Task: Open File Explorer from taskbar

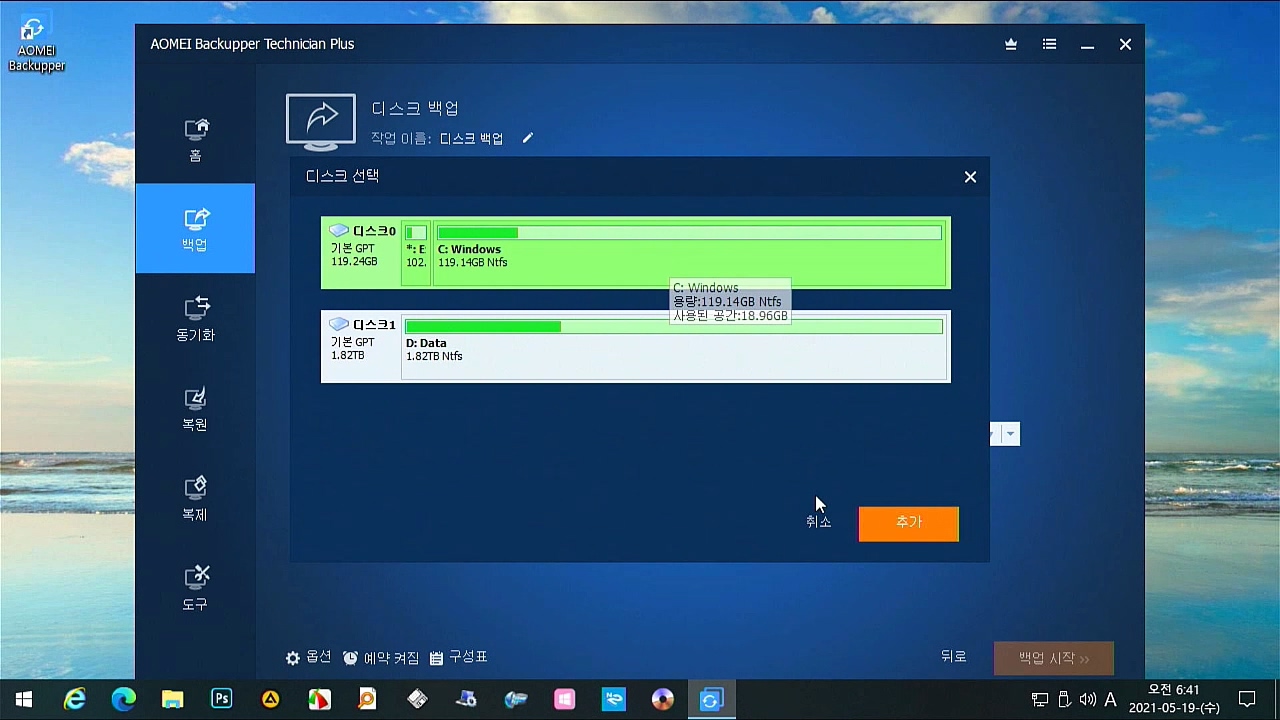Action: click(x=172, y=699)
